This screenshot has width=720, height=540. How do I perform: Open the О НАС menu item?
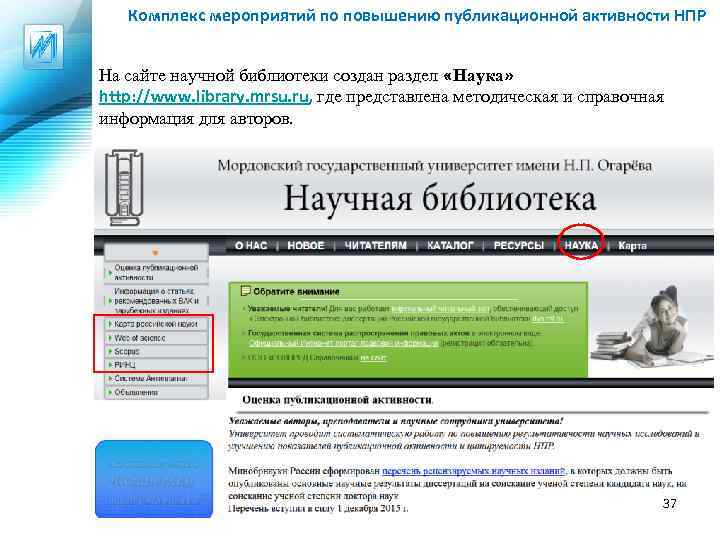click(x=251, y=246)
